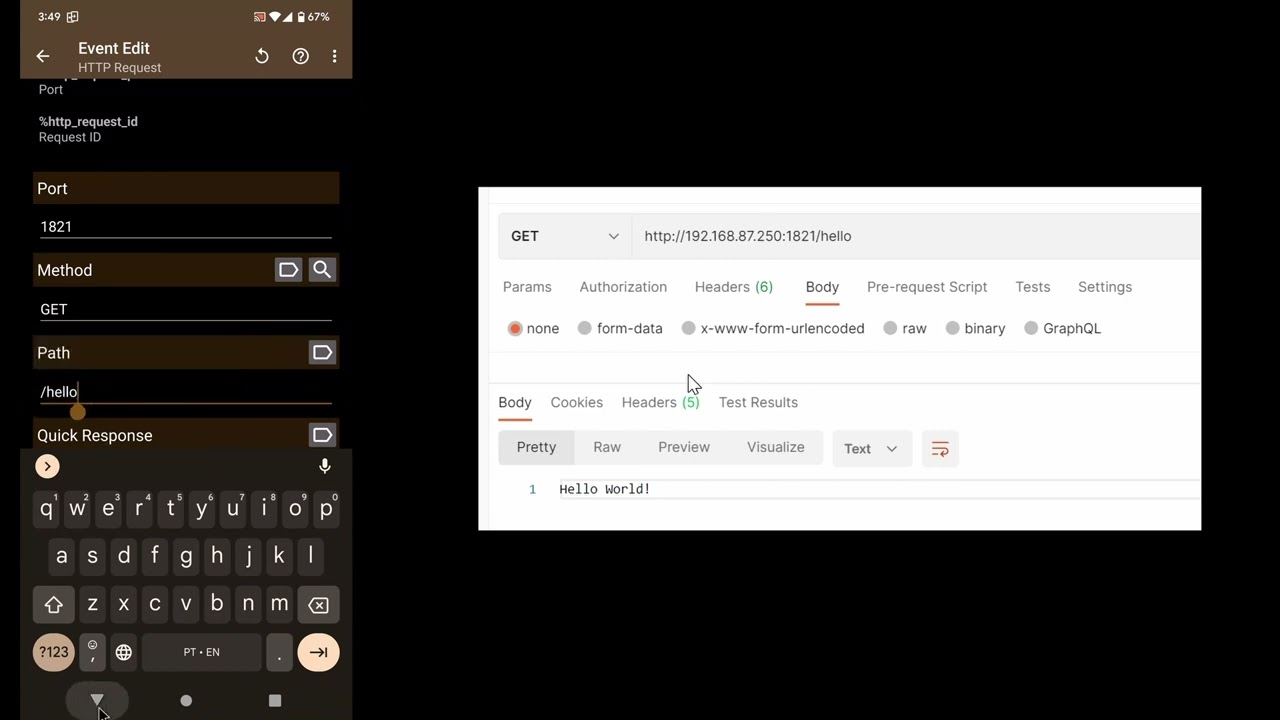Tap the keyboard microphone icon
Screen dimensions: 1280x720
click(x=325, y=466)
